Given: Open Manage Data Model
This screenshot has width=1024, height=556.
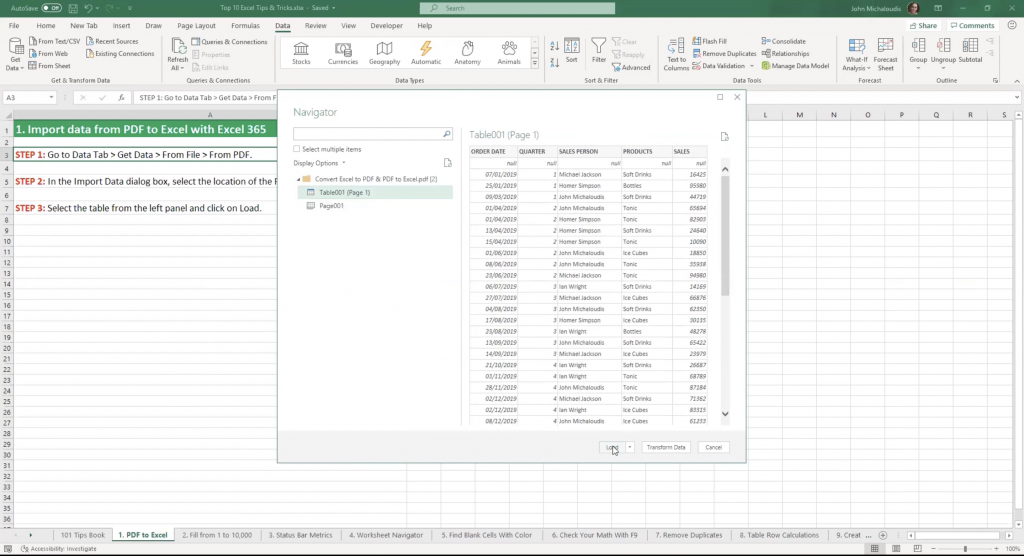Looking at the screenshot, I should (x=795, y=66).
